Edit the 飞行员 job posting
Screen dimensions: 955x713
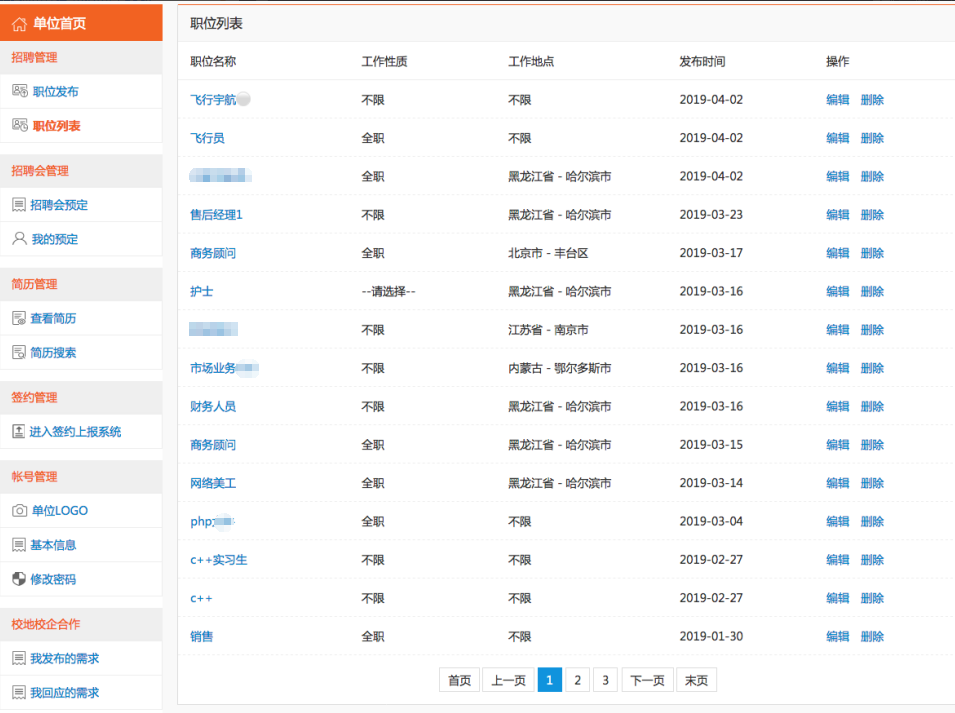point(837,138)
